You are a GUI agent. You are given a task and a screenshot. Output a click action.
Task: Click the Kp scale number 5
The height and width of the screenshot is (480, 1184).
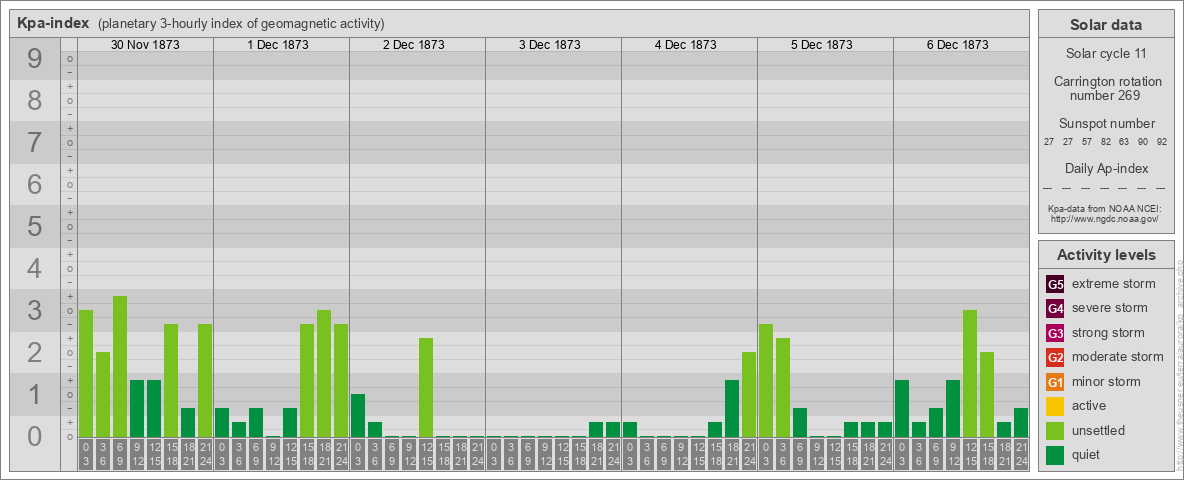pyautogui.click(x=34, y=226)
